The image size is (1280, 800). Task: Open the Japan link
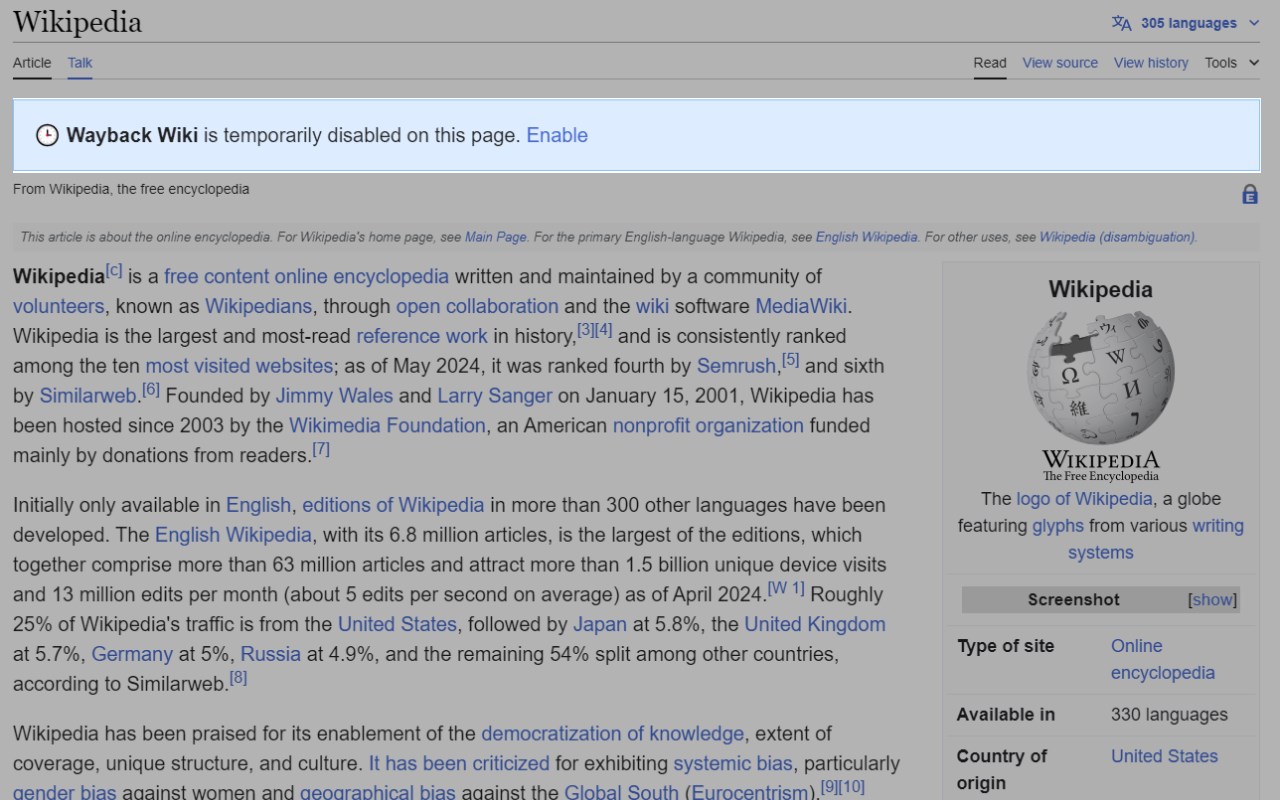(600, 625)
